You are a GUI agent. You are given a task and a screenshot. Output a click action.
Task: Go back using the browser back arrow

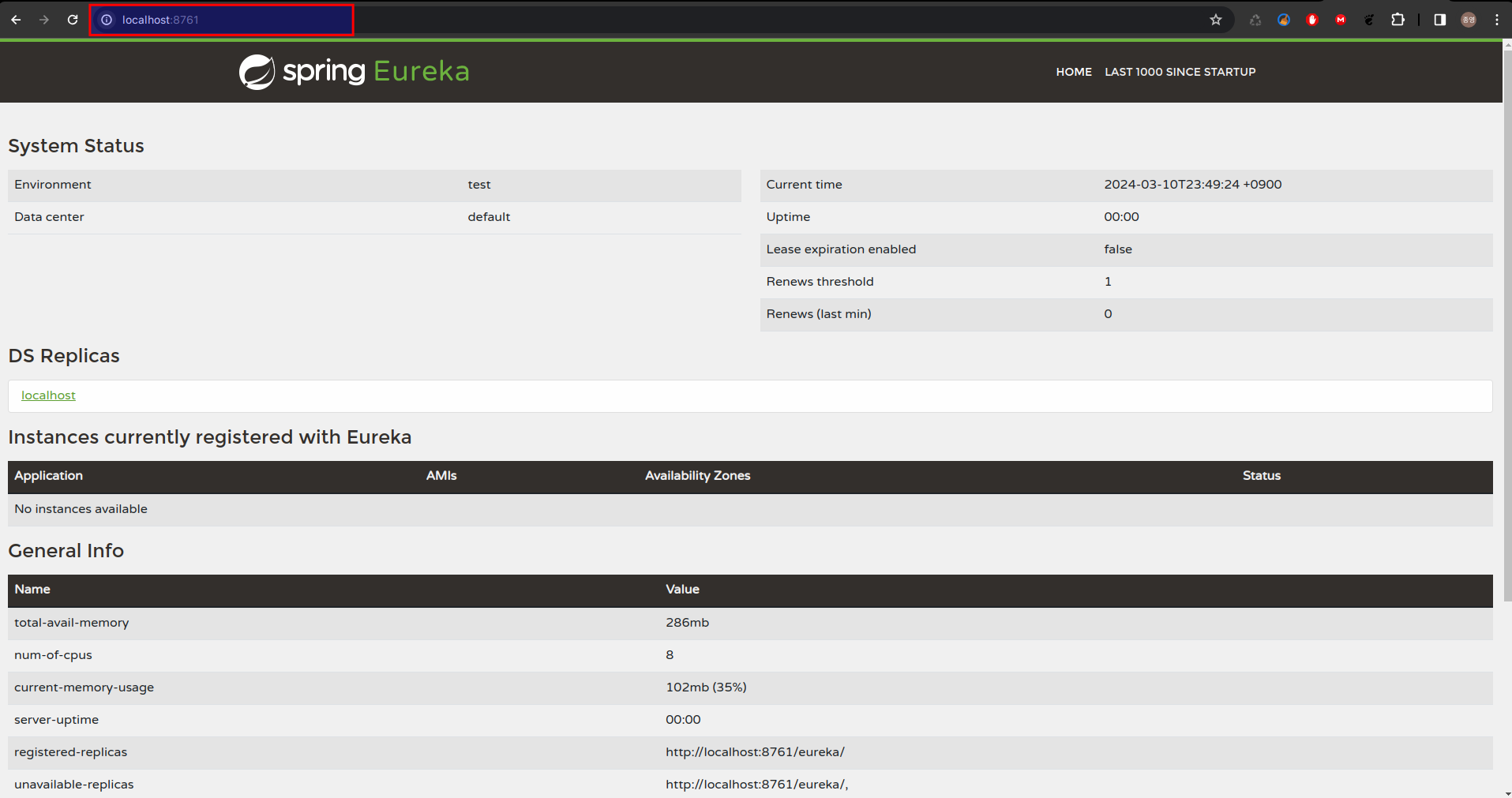point(16,20)
